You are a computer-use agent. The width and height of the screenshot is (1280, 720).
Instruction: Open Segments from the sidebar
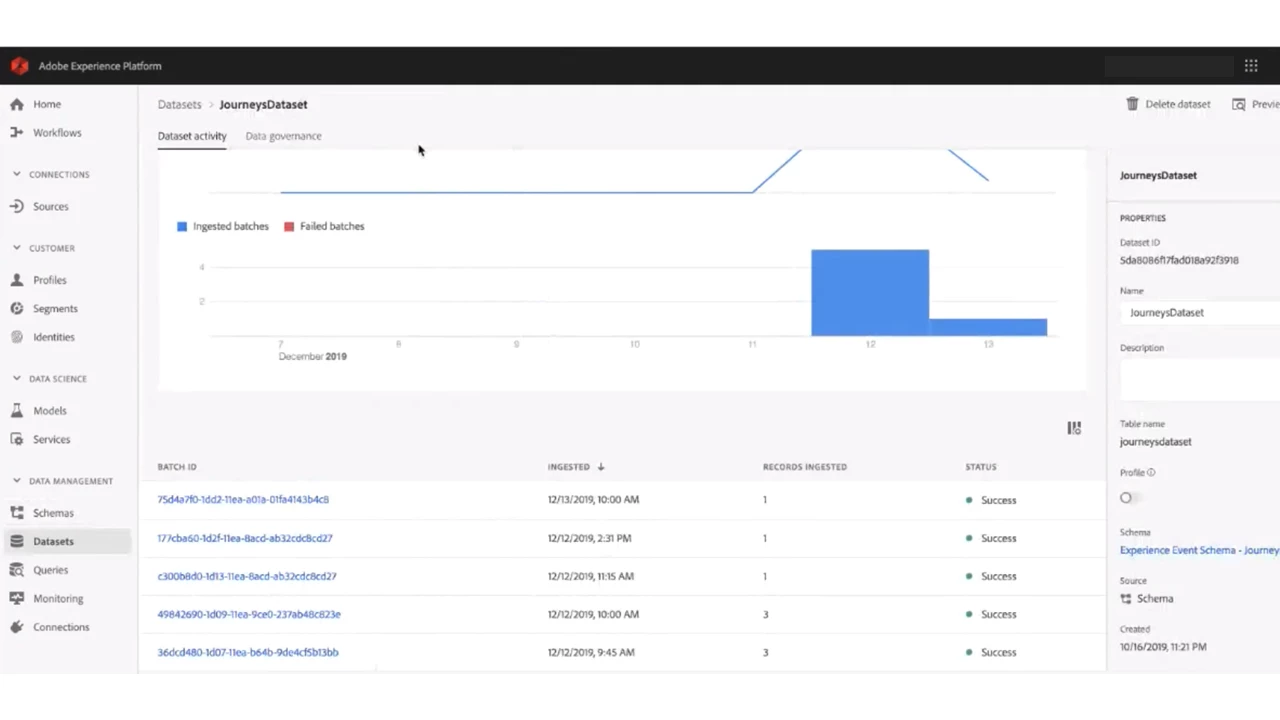click(x=55, y=308)
